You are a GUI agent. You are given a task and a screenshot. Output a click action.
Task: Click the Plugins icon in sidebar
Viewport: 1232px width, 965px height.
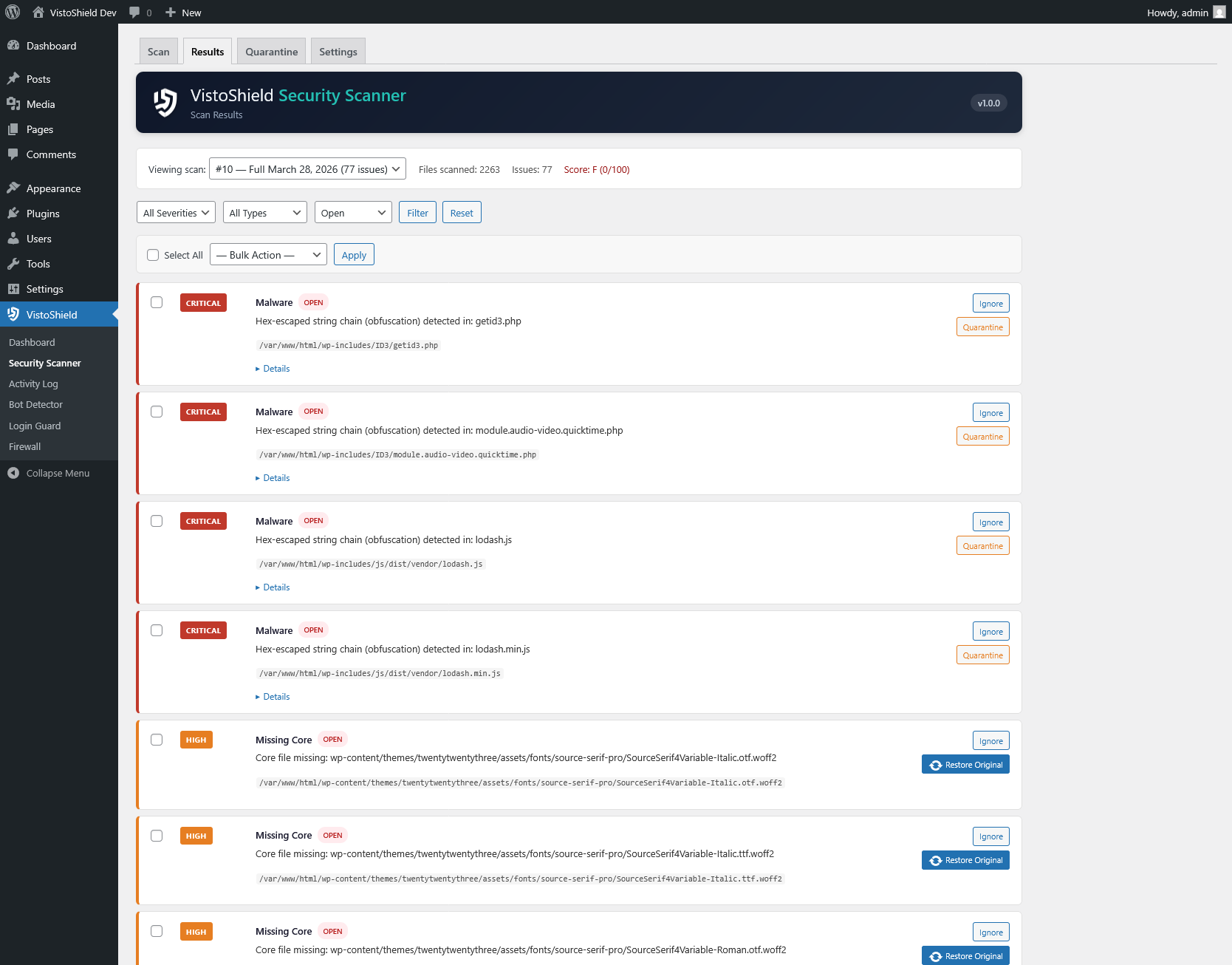coord(13,214)
